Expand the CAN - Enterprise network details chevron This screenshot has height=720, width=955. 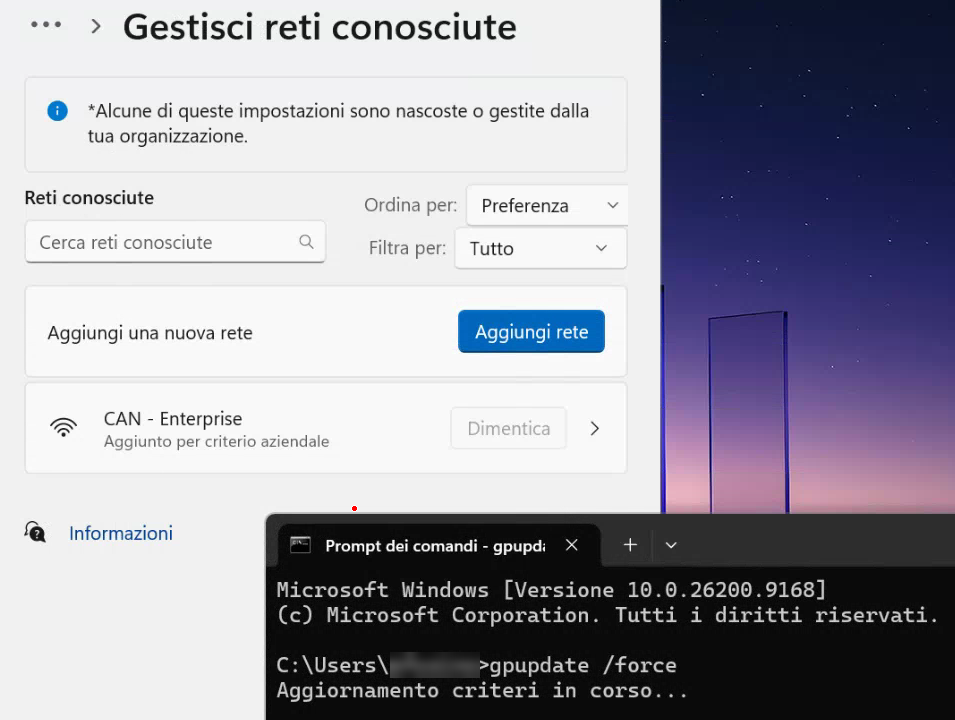coord(595,428)
